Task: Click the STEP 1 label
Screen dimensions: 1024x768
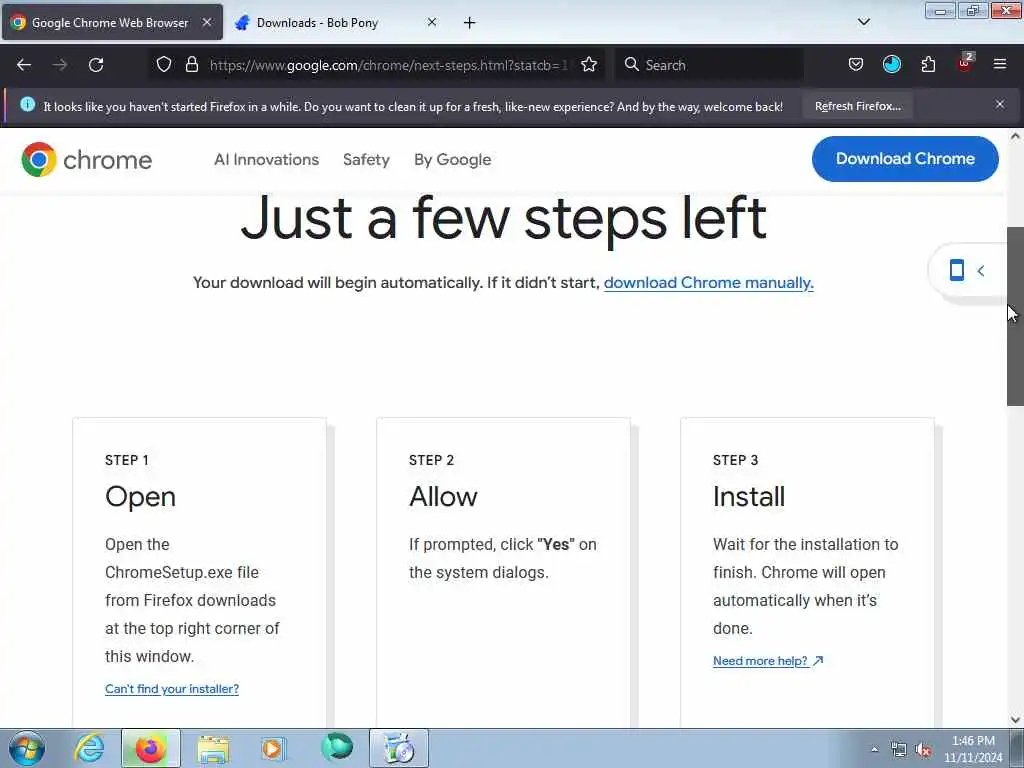Action: click(127, 460)
